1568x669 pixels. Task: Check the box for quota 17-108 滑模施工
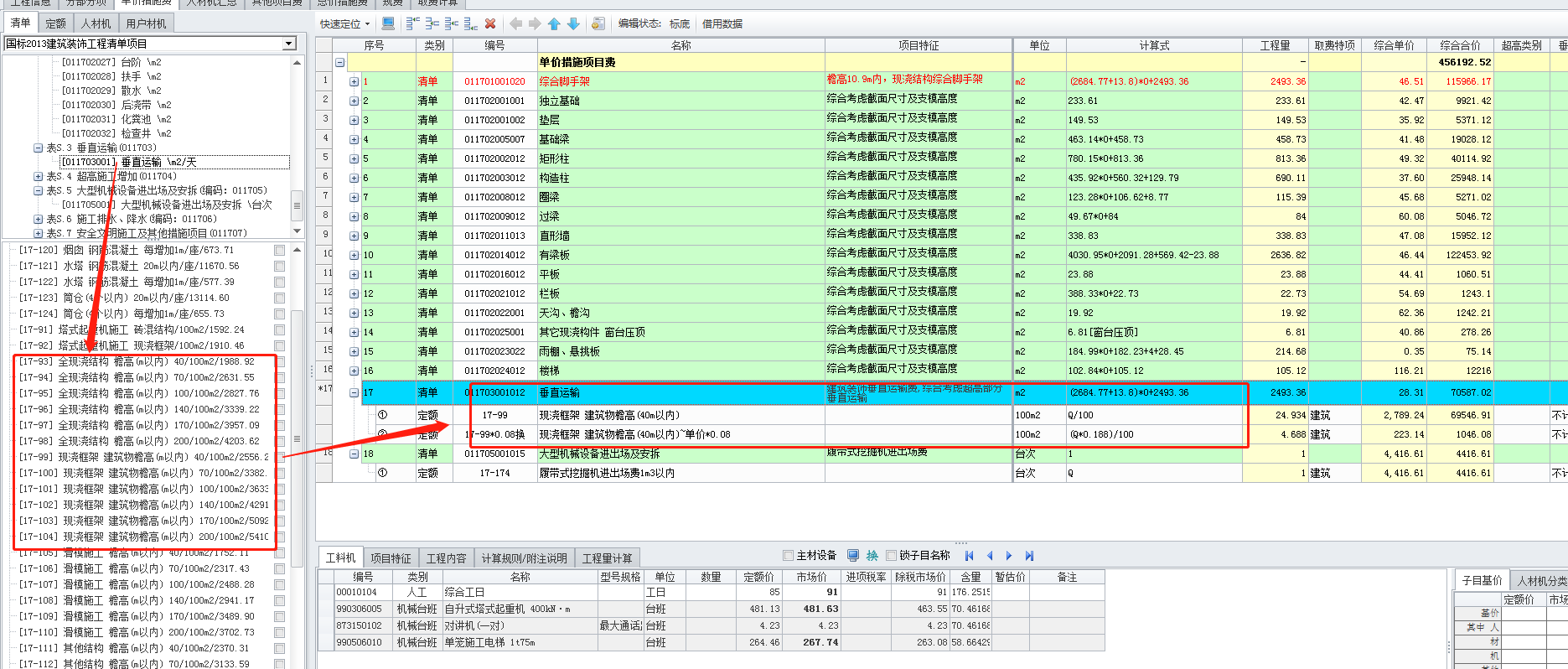(x=279, y=600)
